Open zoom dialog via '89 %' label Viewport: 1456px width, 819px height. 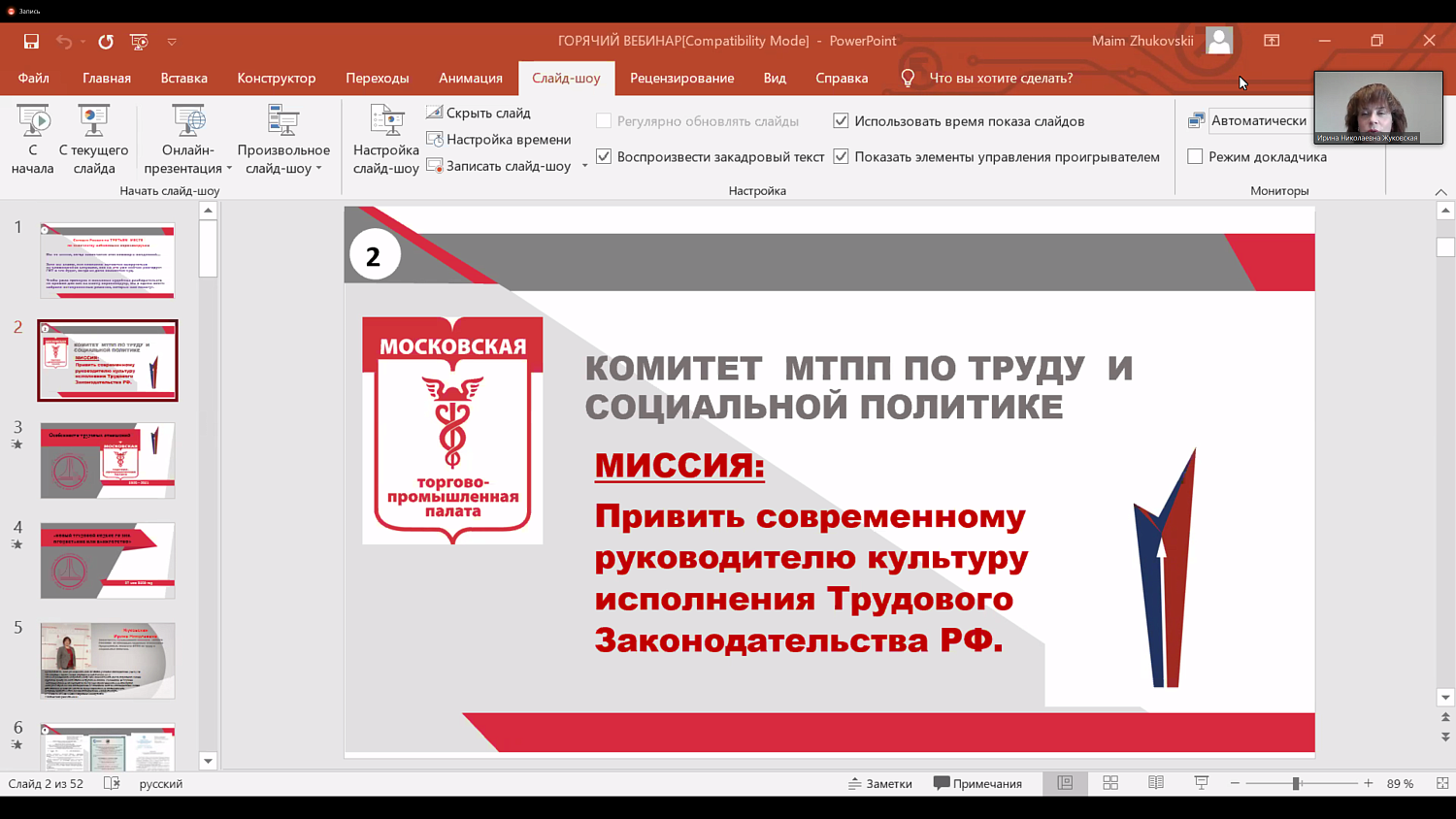coord(1400,784)
